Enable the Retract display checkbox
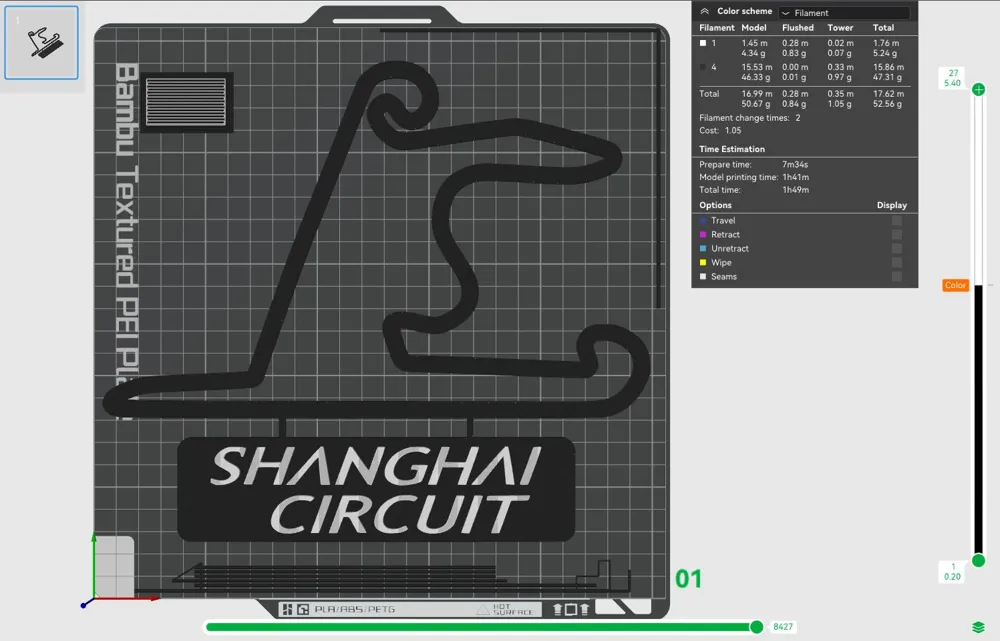The width and height of the screenshot is (1000, 641). (x=897, y=234)
